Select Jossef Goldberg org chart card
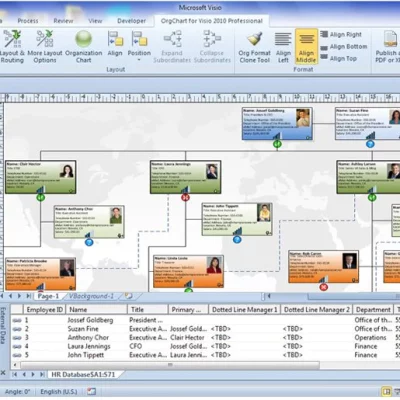400x400 pixels. point(277,123)
